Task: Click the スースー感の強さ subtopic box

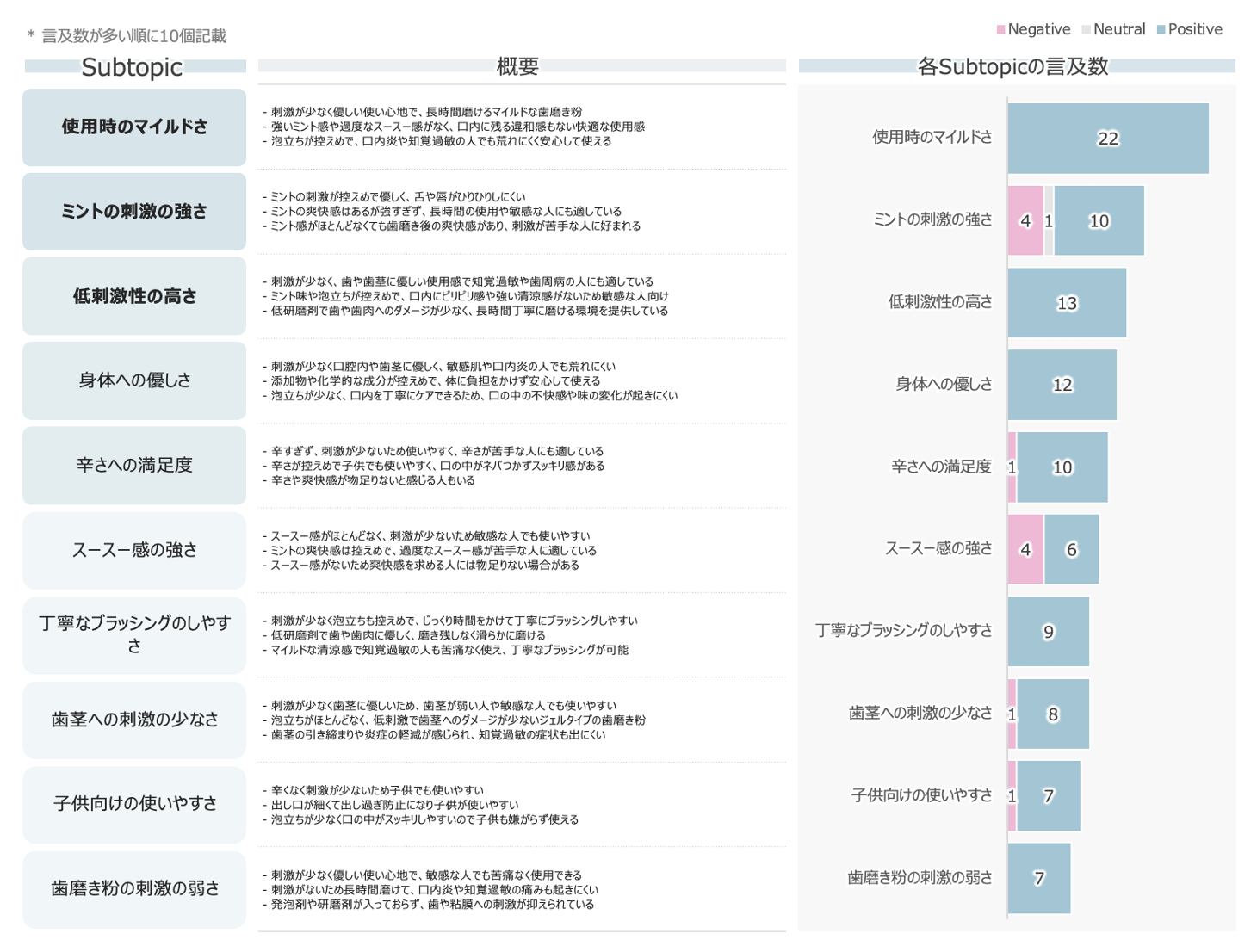Action: tap(134, 550)
